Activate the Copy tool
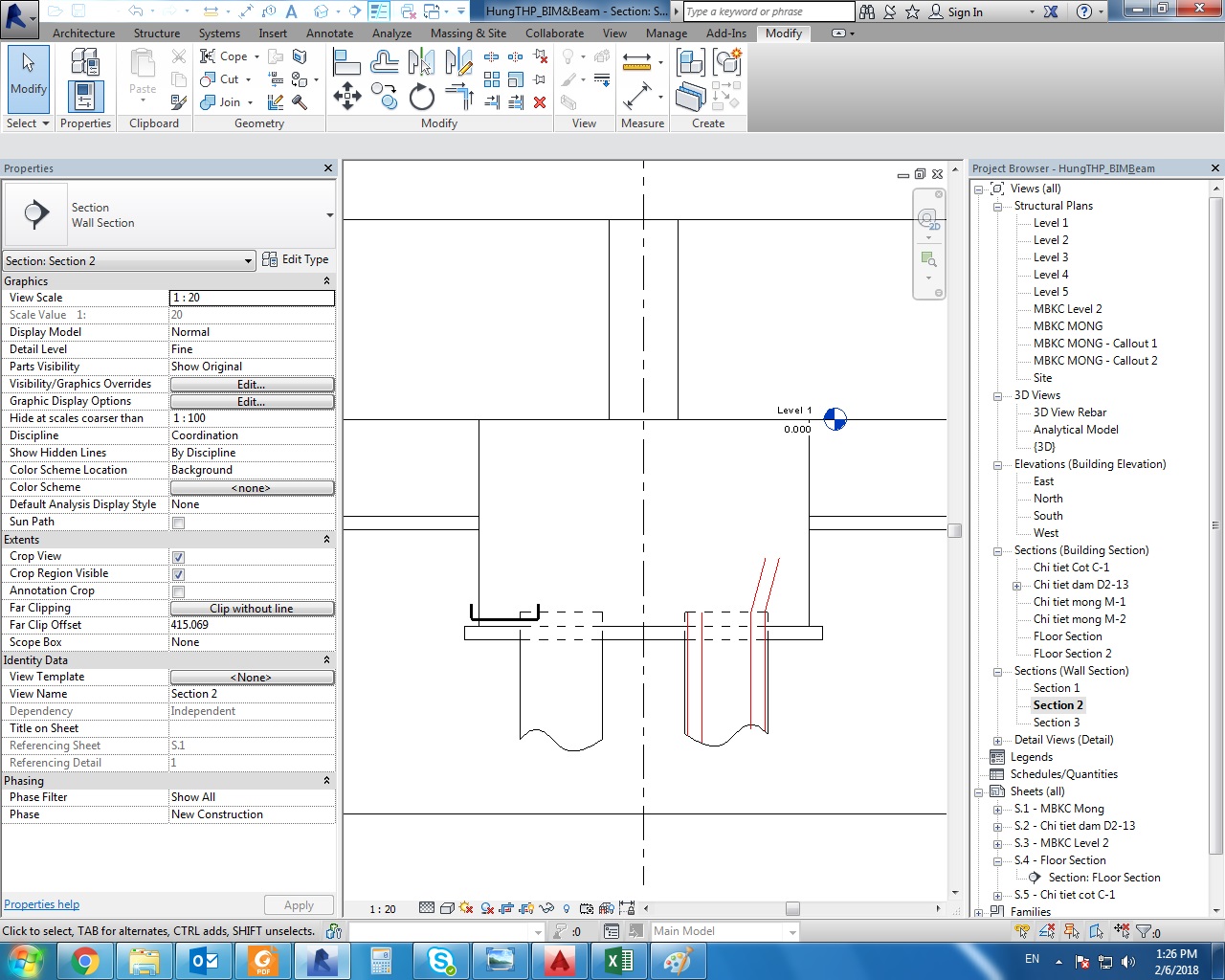 385,96
